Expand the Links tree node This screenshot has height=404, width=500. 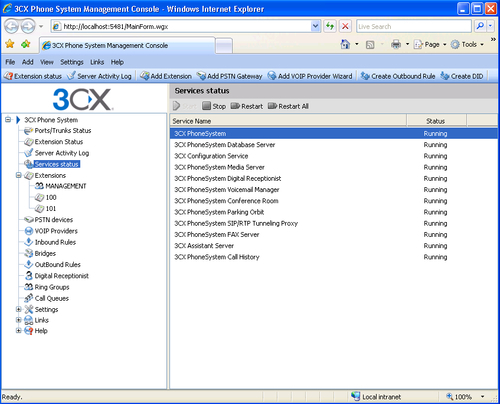coord(19,320)
